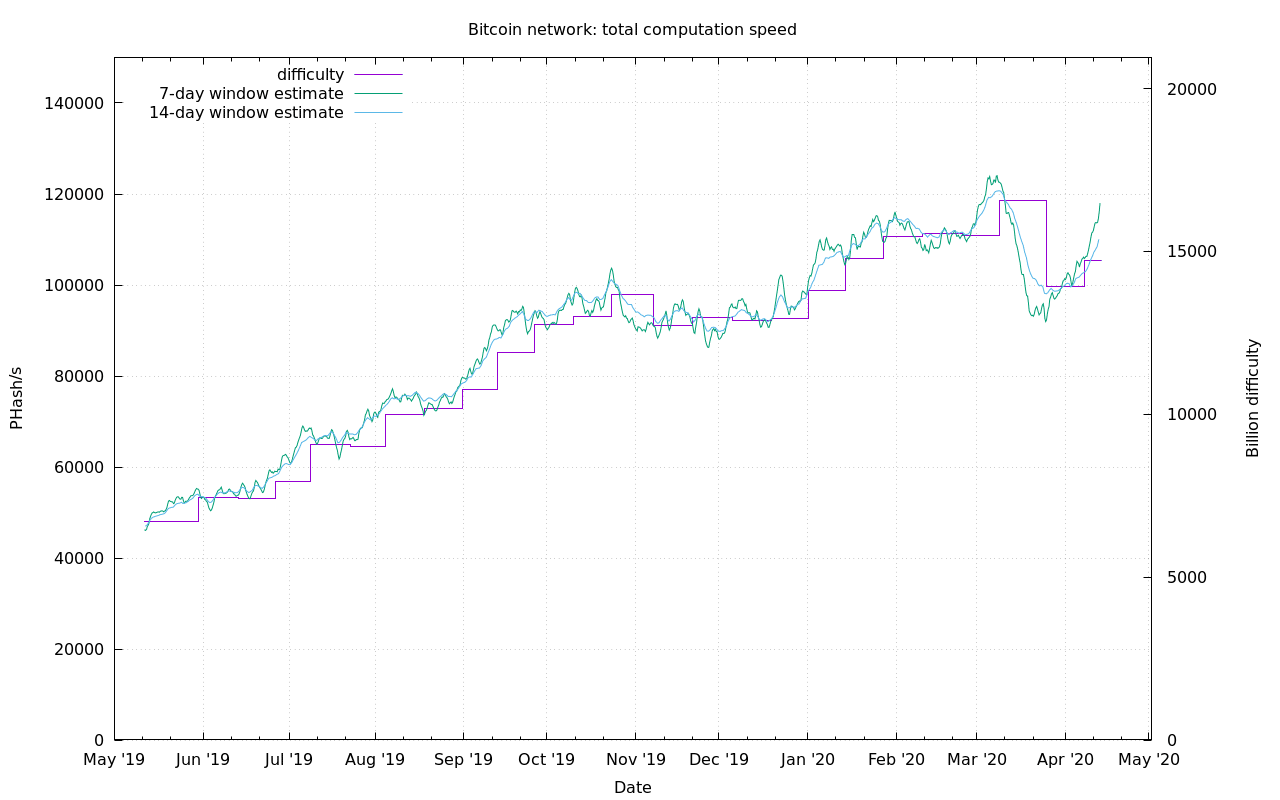Click the "Apr '20" date tick label
Viewport: 1280px width, 800px height.
point(1066,760)
